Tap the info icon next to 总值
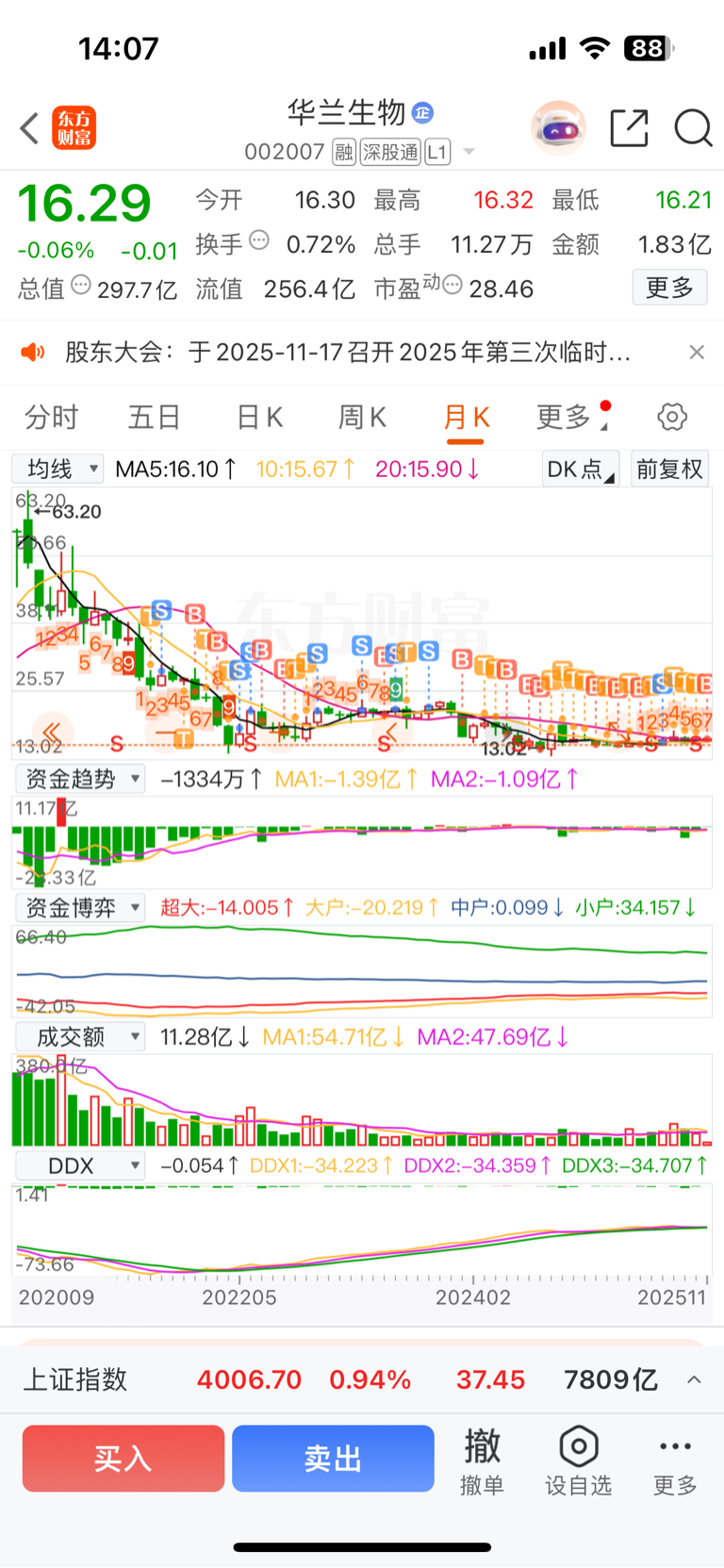This screenshot has width=724, height=1568. (x=81, y=285)
